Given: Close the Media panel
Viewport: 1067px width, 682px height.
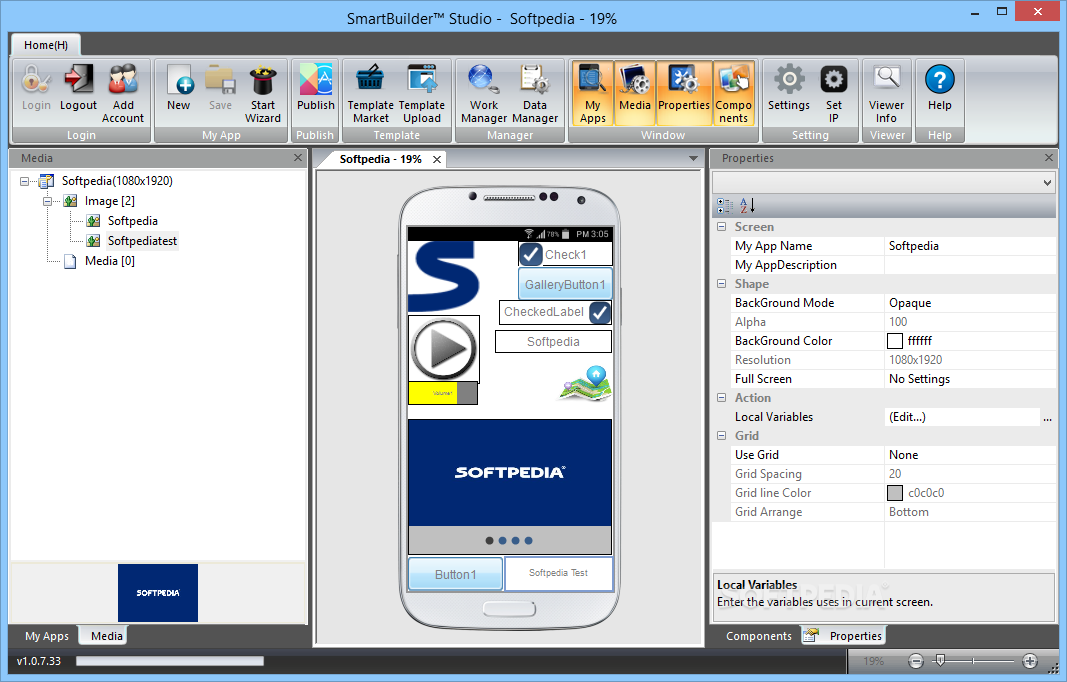Looking at the screenshot, I should 297,158.
